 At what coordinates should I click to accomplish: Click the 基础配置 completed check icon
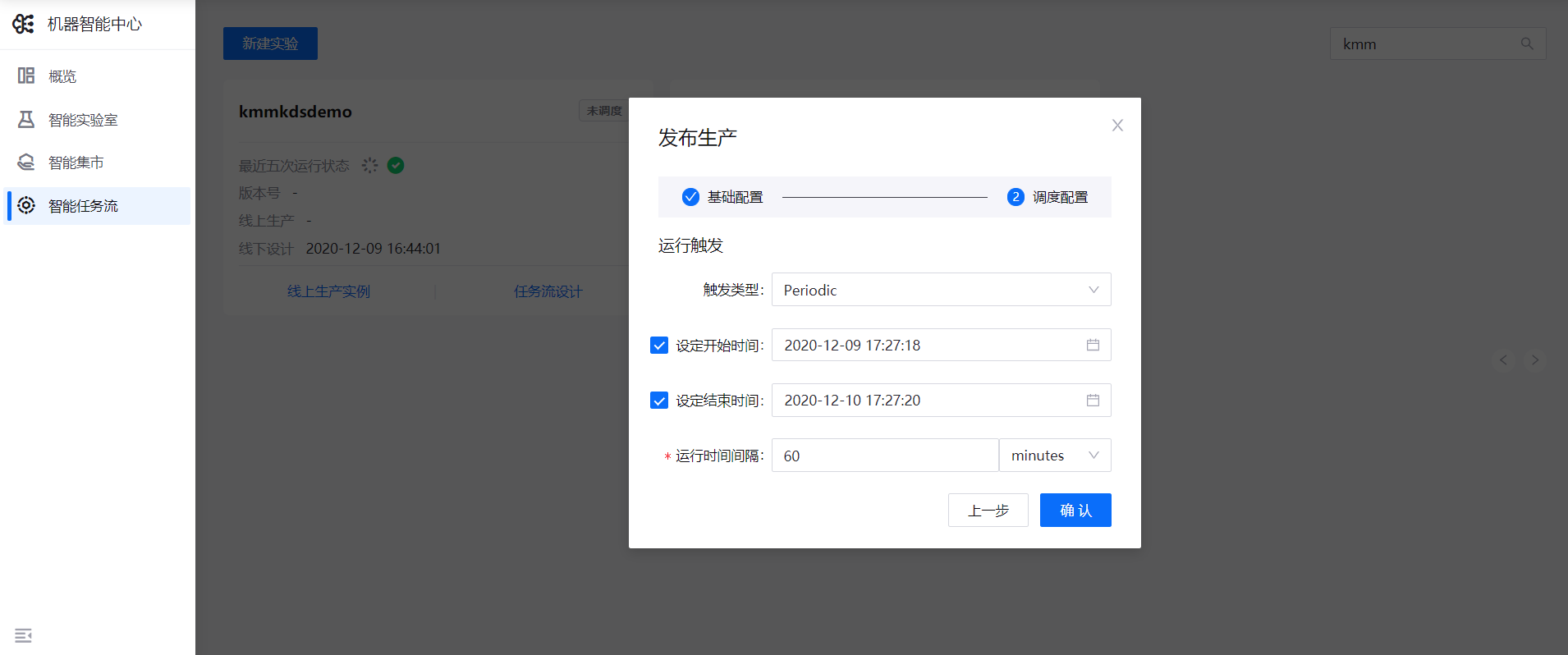point(690,197)
